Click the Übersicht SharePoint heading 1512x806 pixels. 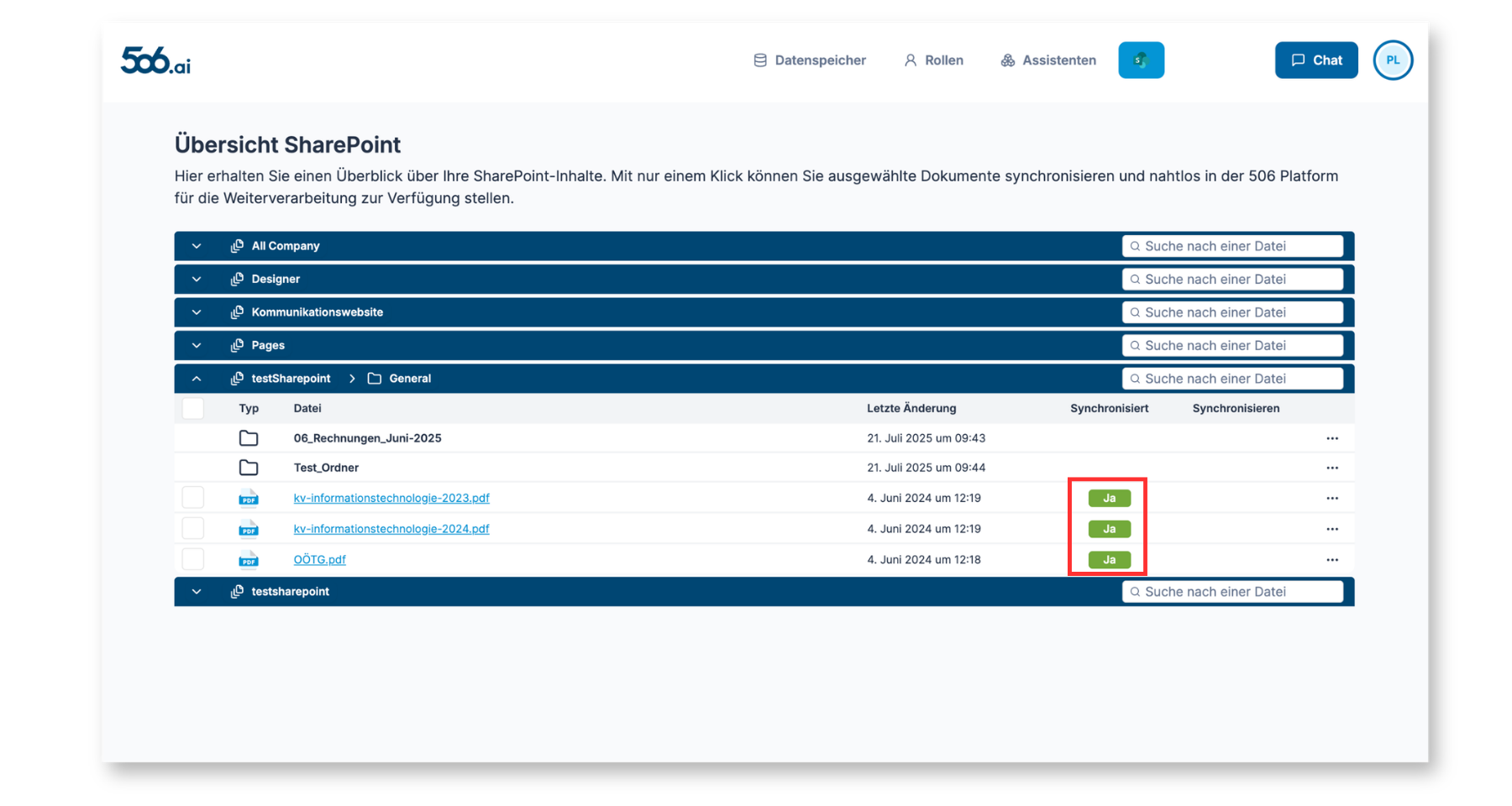click(x=287, y=144)
